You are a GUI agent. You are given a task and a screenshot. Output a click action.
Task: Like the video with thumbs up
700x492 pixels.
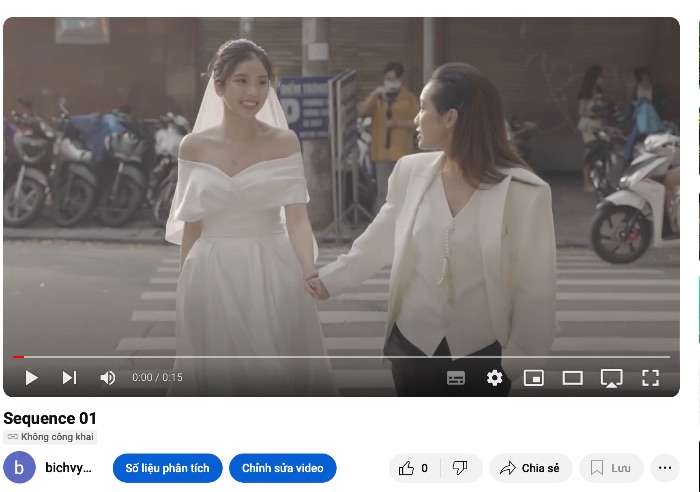point(413,468)
